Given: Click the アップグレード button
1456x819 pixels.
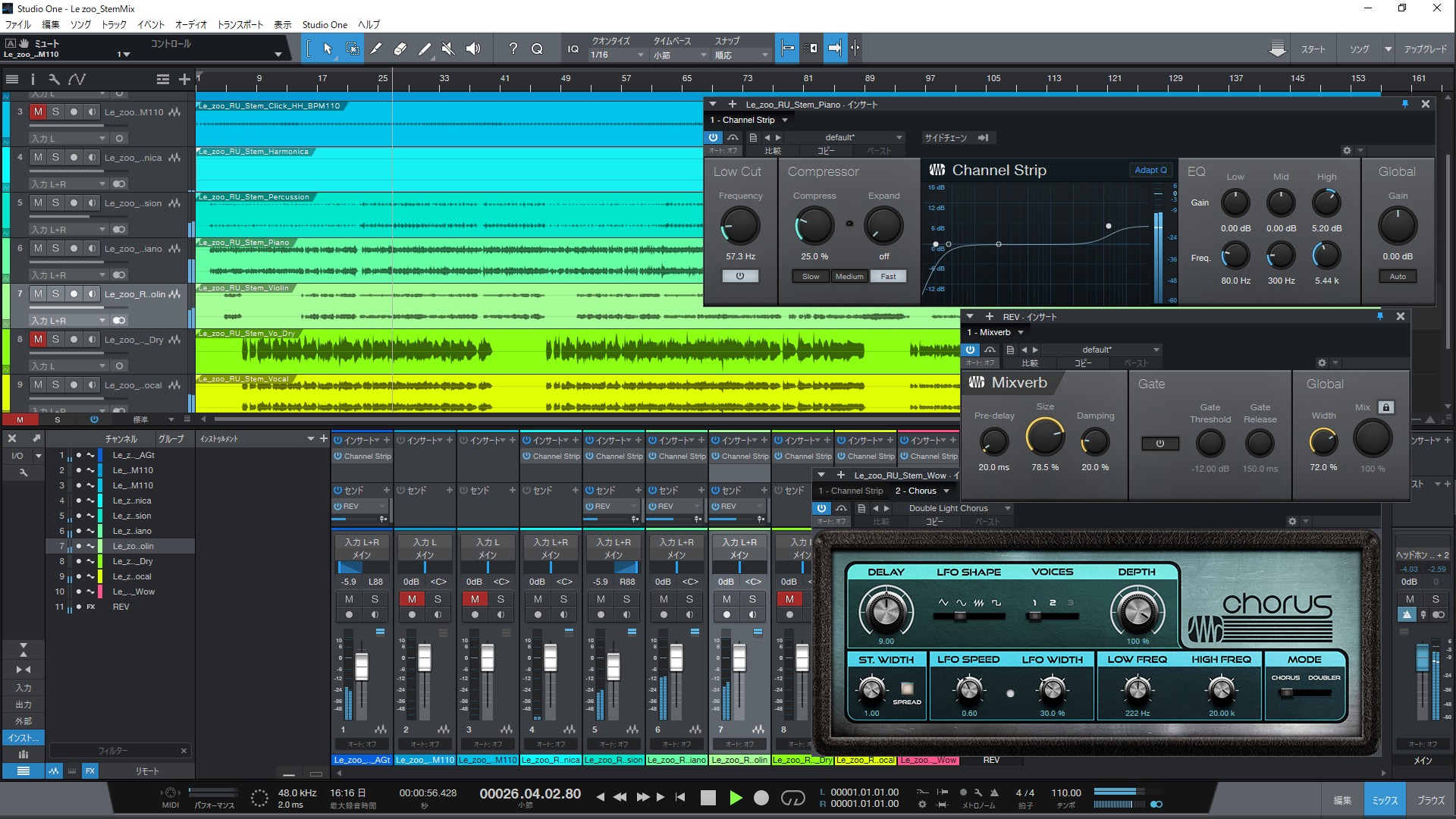Looking at the screenshot, I should [1425, 49].
